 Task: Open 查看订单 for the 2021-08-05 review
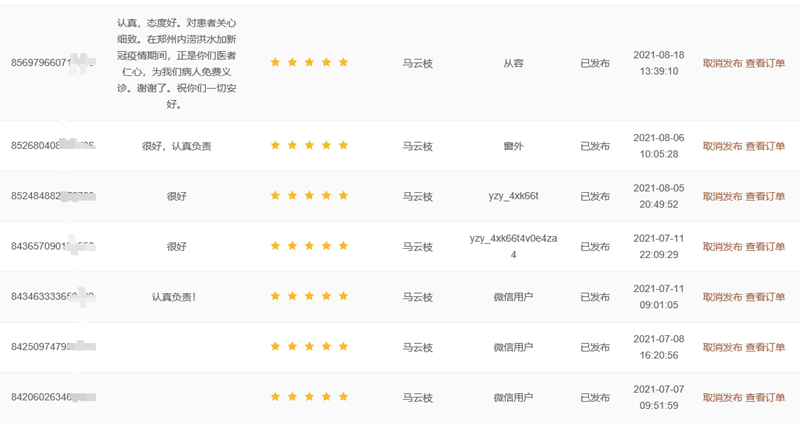click(x=765, y=196)
